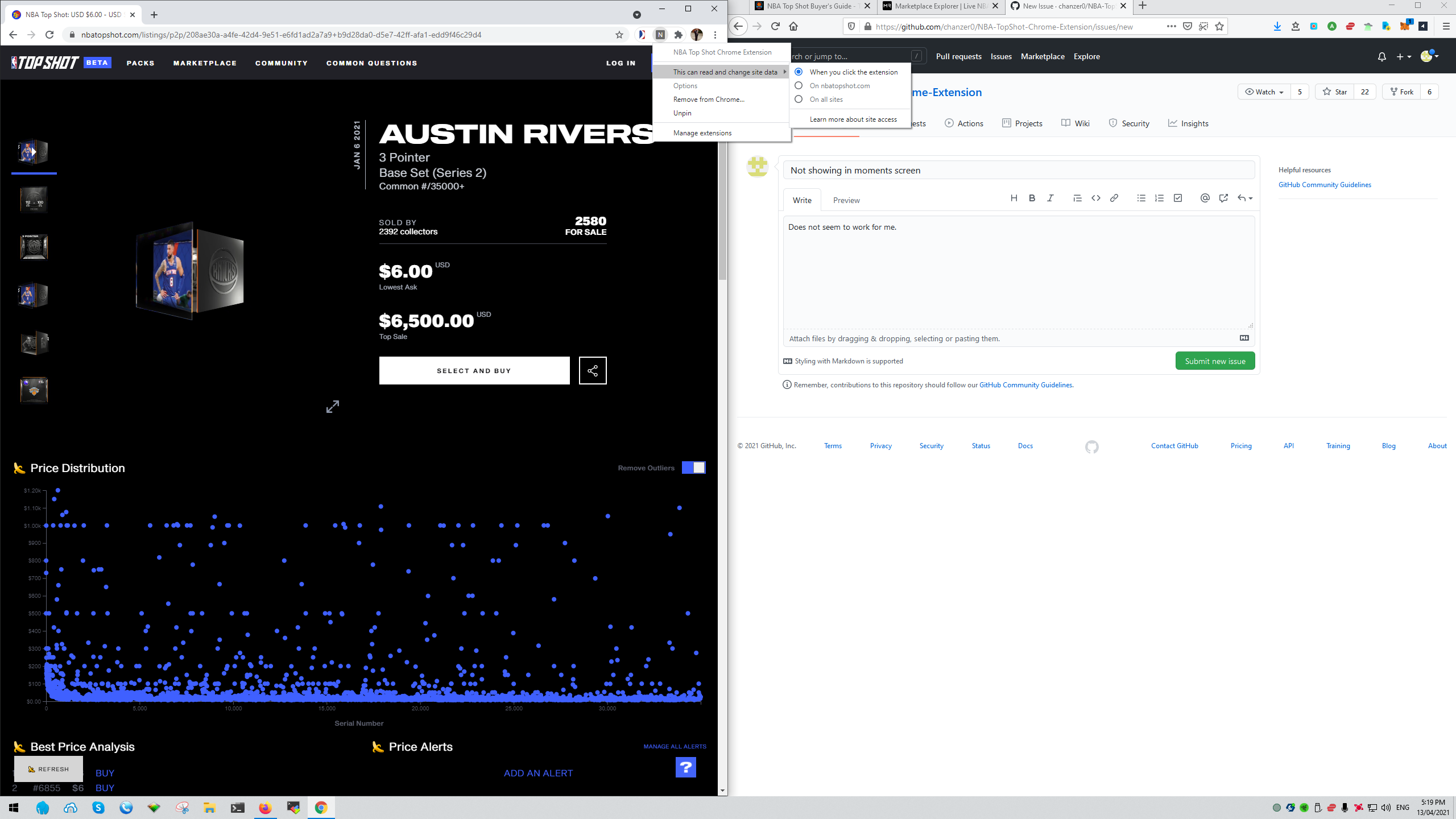Toggle the Remove Outliers switch
Viewport: 1456px width, 819px height.
[x=693, y=468]
